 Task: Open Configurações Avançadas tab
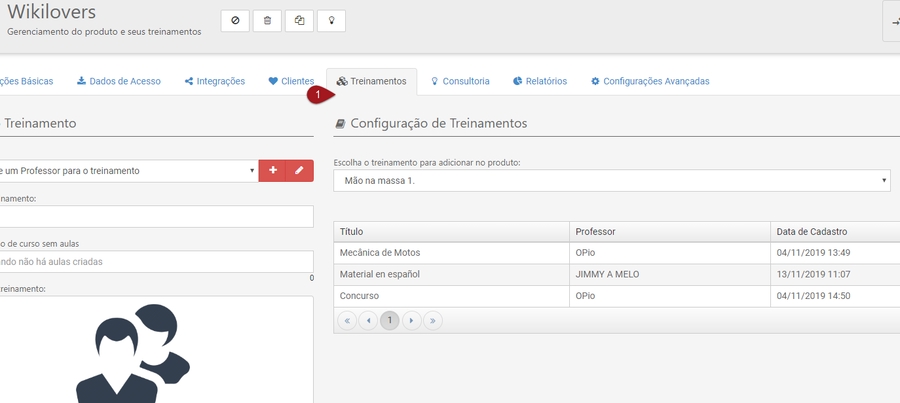click(x=649, y=81)
